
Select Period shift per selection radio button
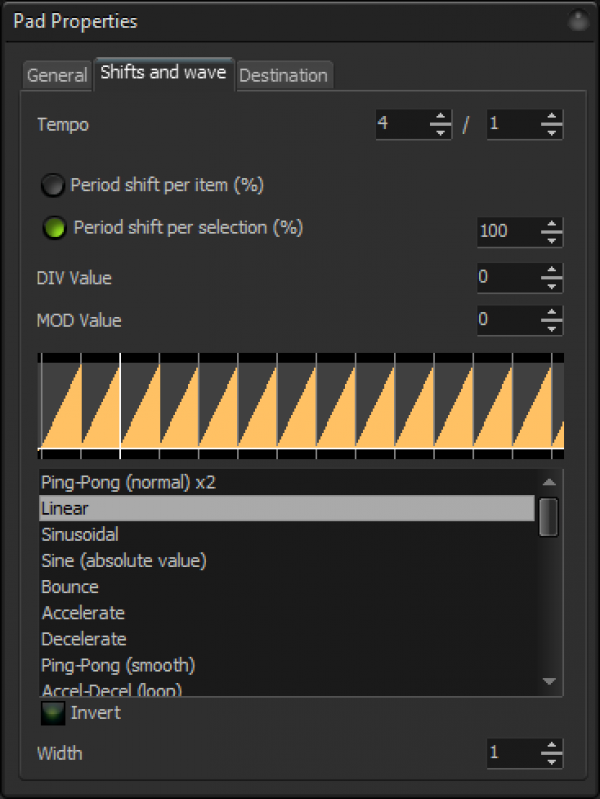tap(54, 228)
